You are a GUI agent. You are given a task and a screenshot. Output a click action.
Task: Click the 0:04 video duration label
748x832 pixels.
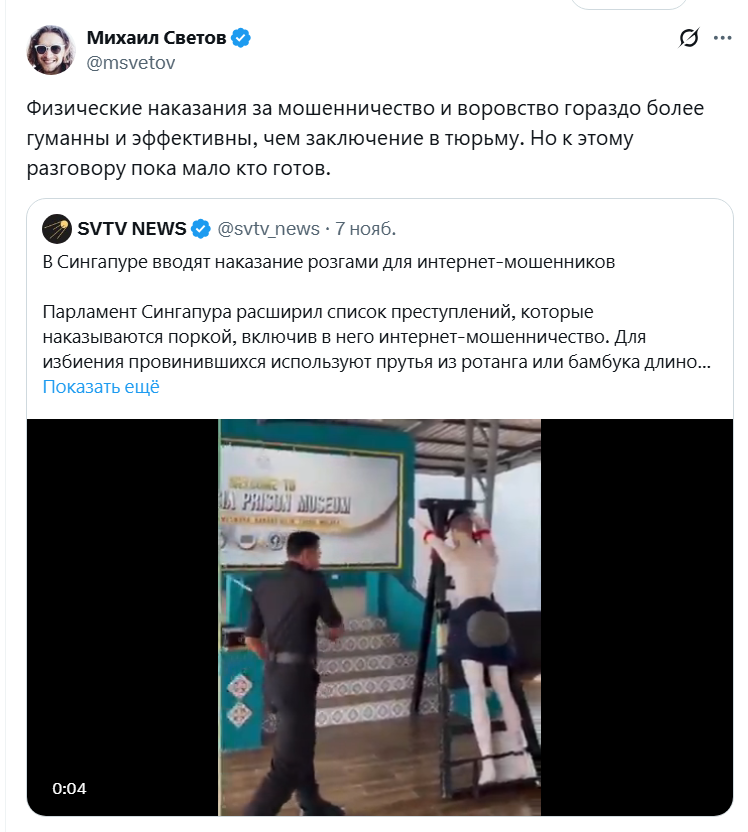[x=69, y=788]
